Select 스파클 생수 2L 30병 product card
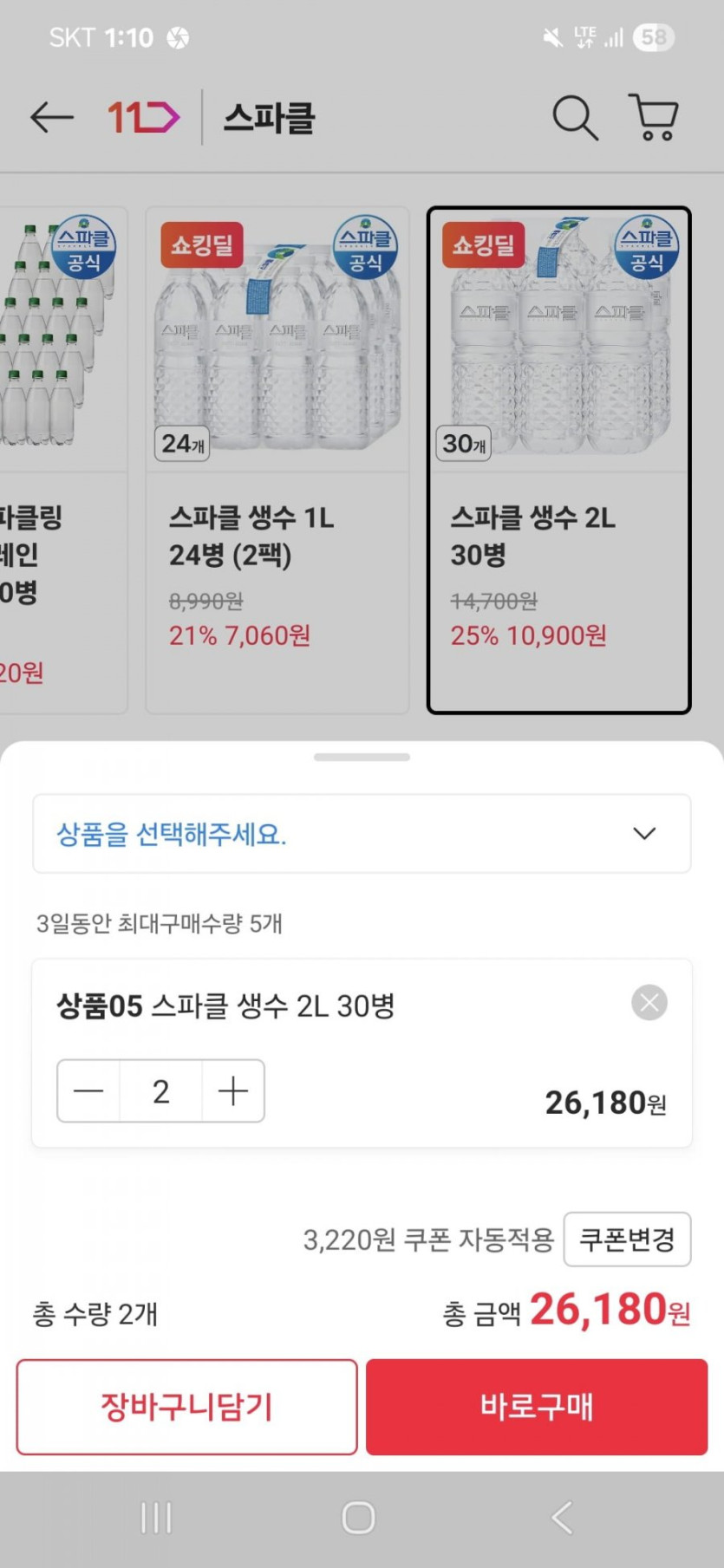The height and width of the screenshot is (1568, 724). 558,459
